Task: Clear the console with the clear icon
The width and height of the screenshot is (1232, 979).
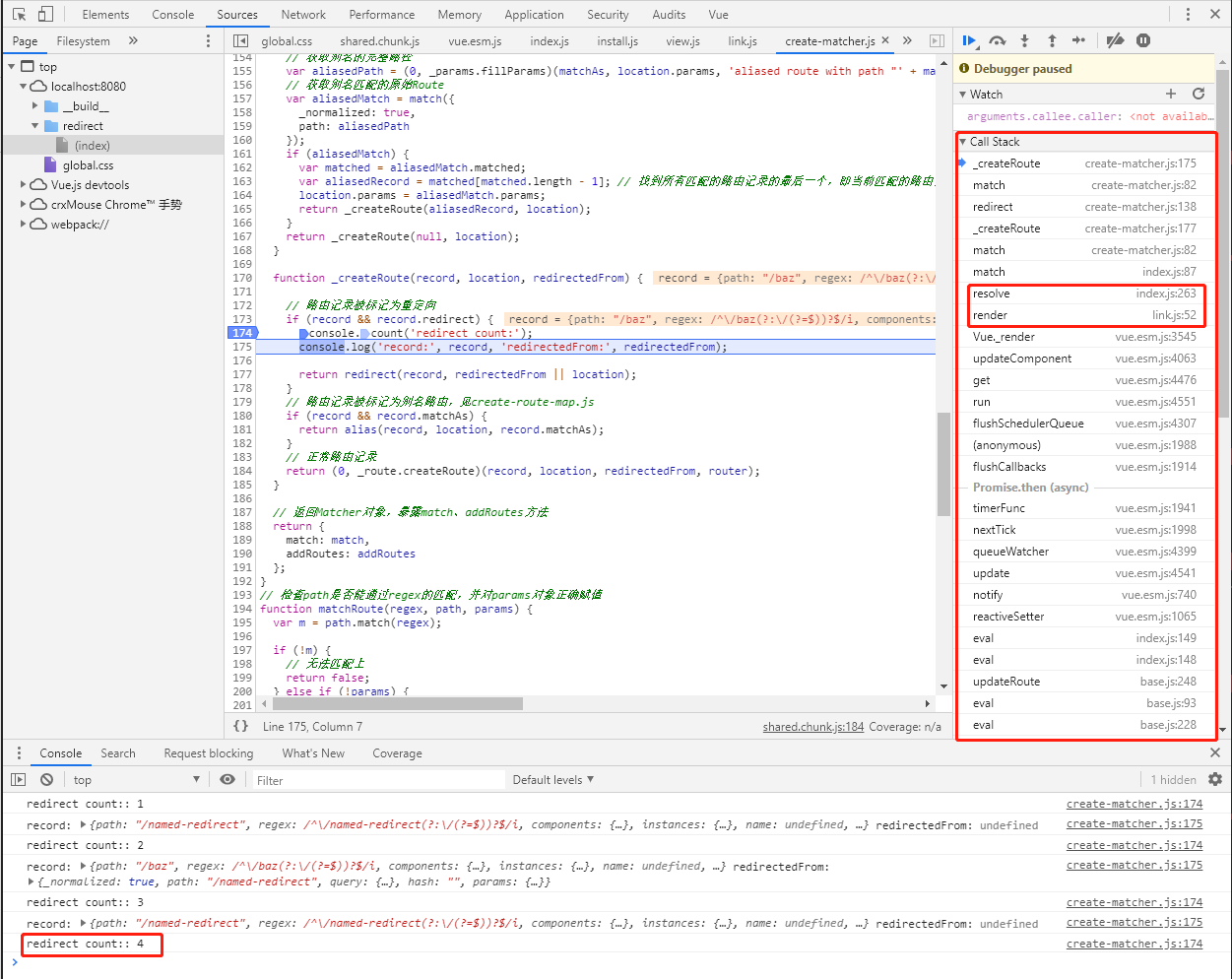Action: tap(45, 779)
